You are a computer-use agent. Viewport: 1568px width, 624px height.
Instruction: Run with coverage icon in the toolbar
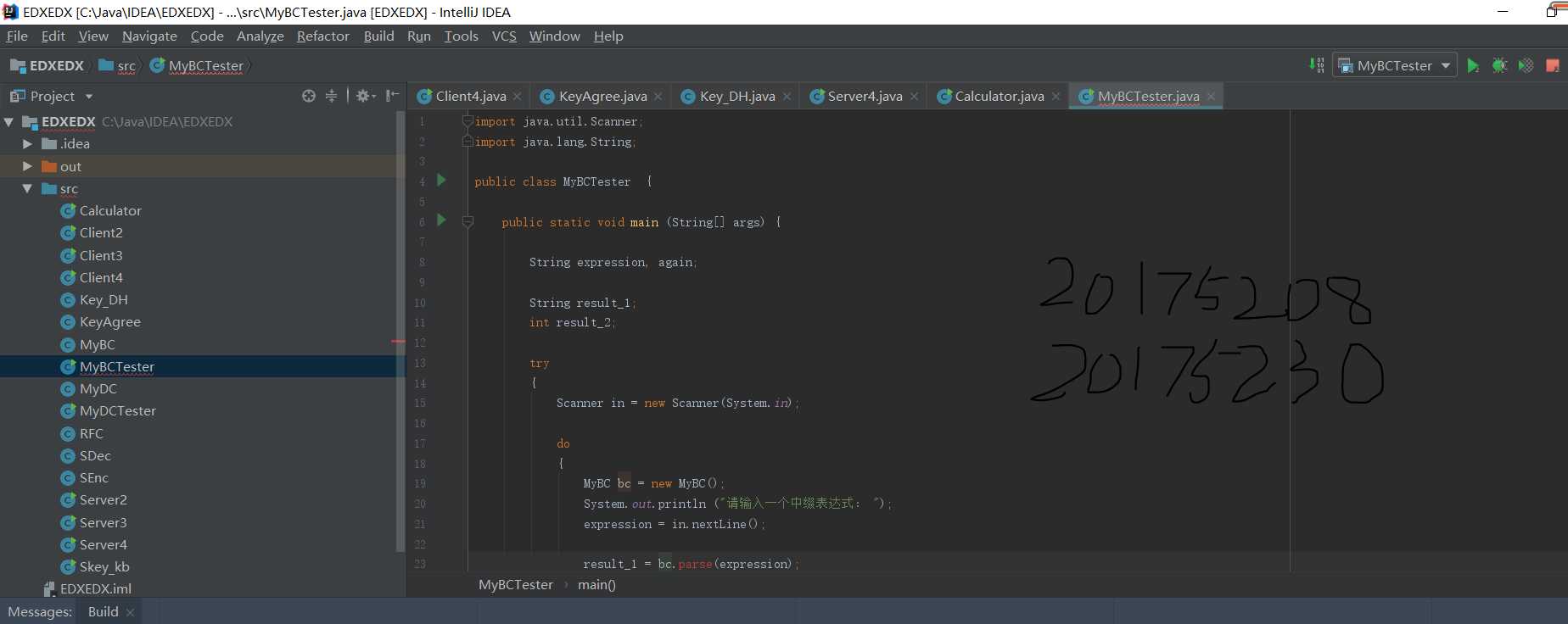pos(1526,65)
